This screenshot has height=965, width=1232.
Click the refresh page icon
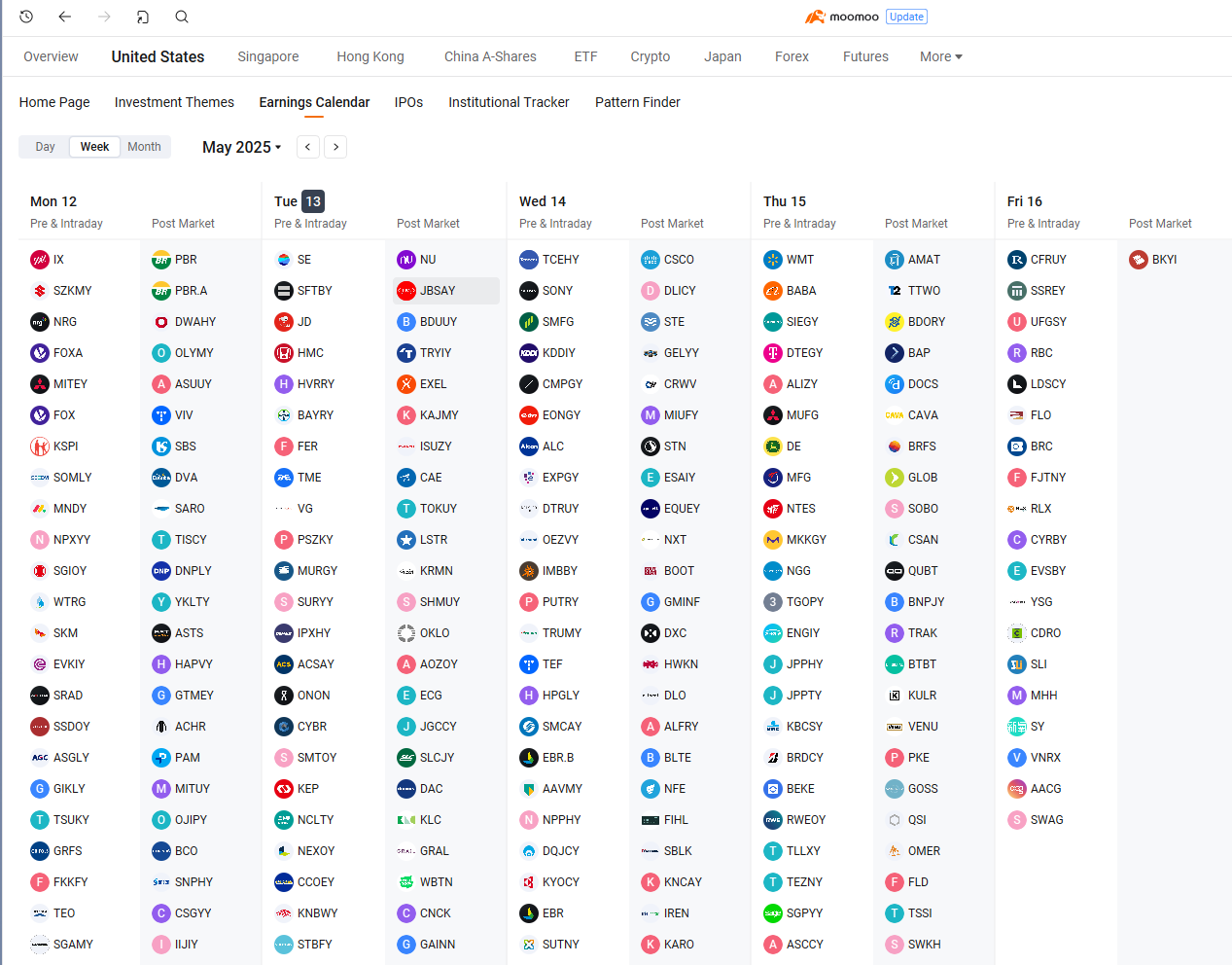coord(143,17)
